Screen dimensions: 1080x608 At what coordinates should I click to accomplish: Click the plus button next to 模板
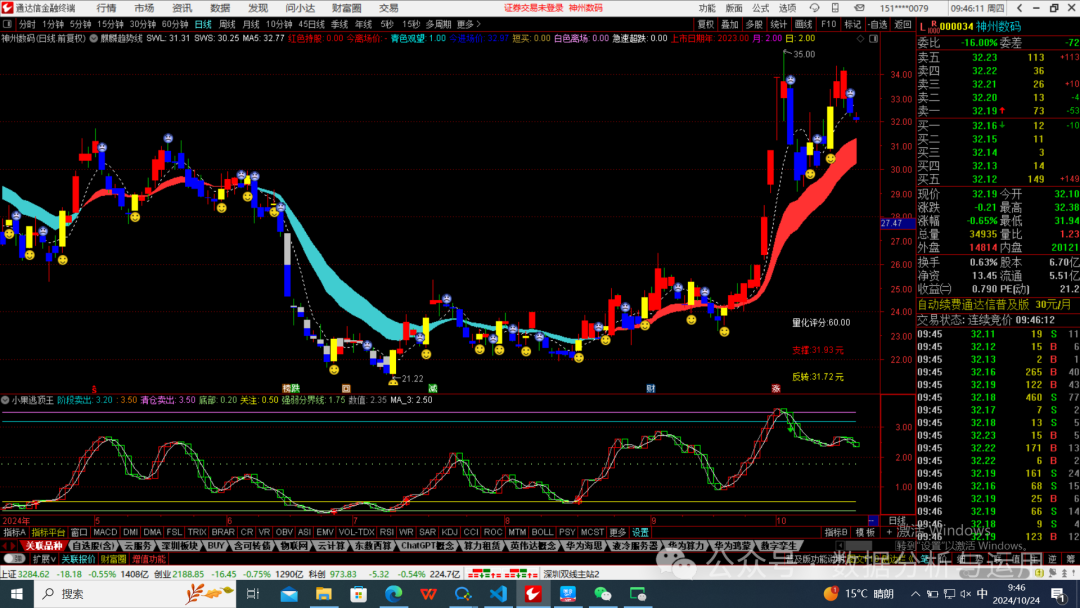889,532
